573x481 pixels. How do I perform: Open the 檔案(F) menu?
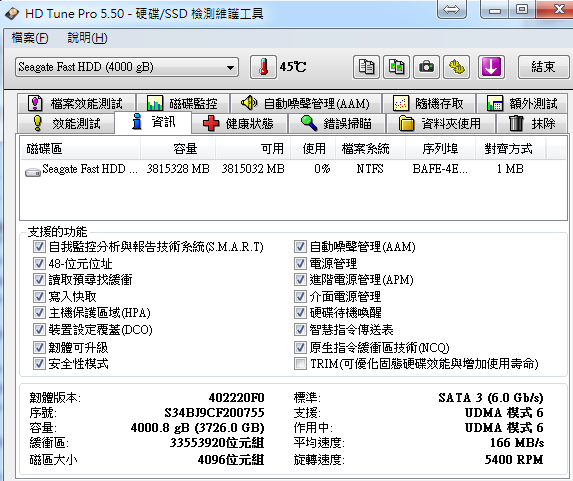pos(30,38)
